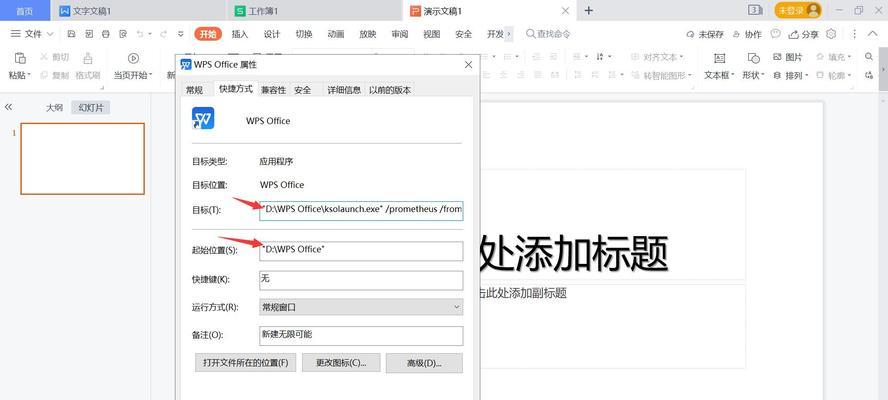Click the Undo arrow icon

point(140,34)
